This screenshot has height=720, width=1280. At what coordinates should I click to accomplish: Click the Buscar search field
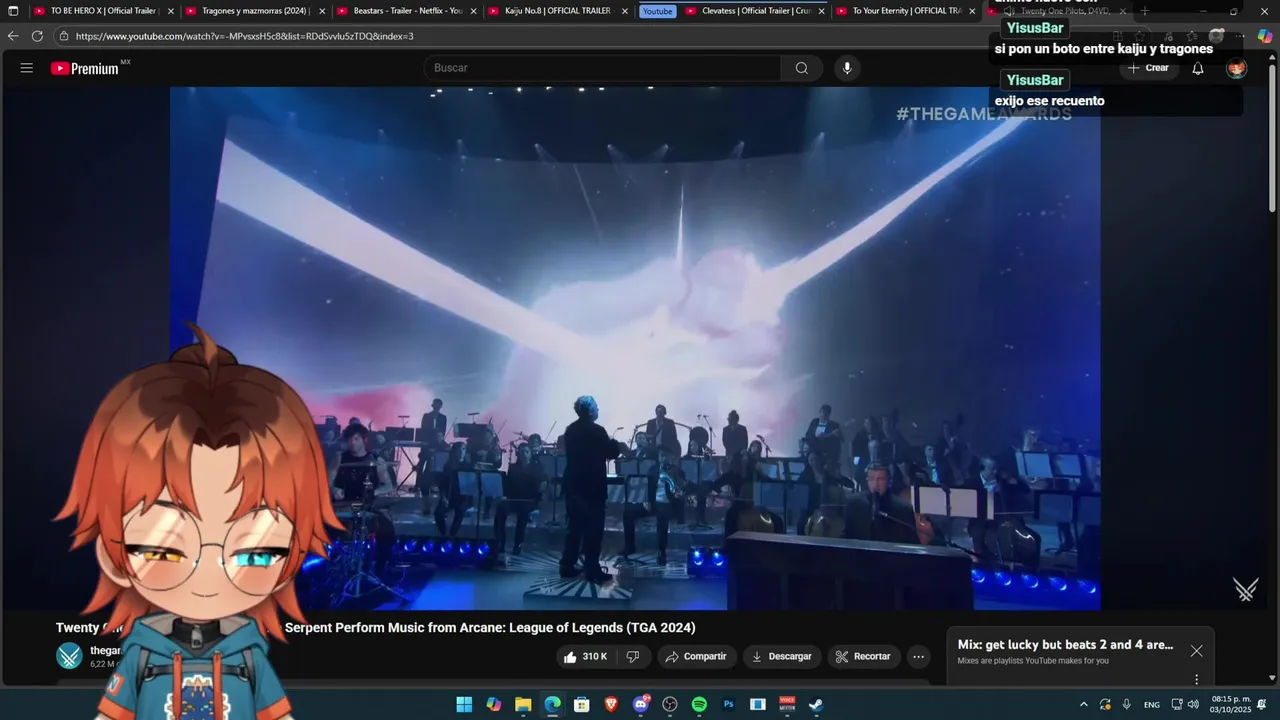(x=603, y=68)
